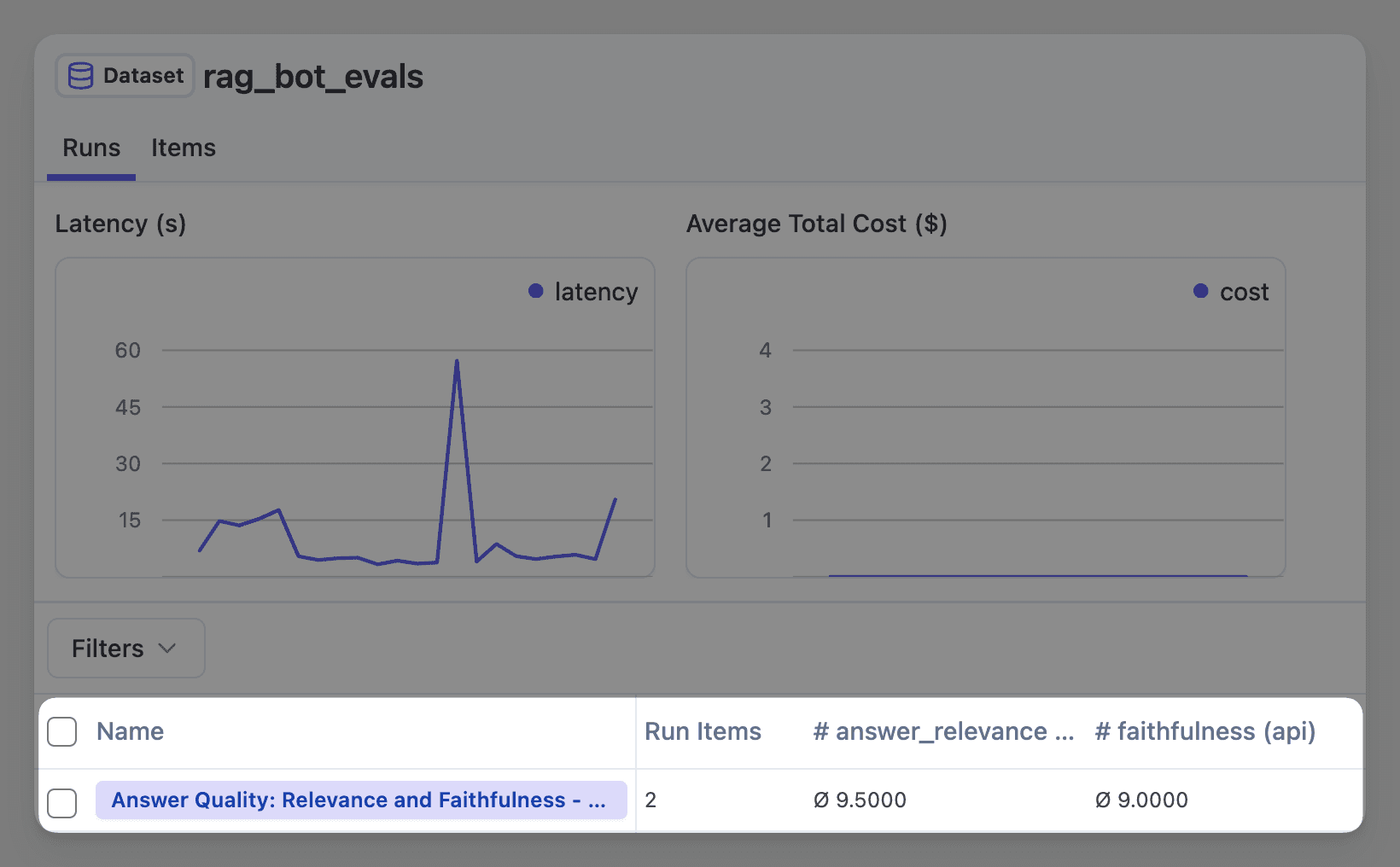Screen dimensions: 1400x867
Task: Open the Answer Quality: Relevance and Faithfulness run
Action: [359, 800]
